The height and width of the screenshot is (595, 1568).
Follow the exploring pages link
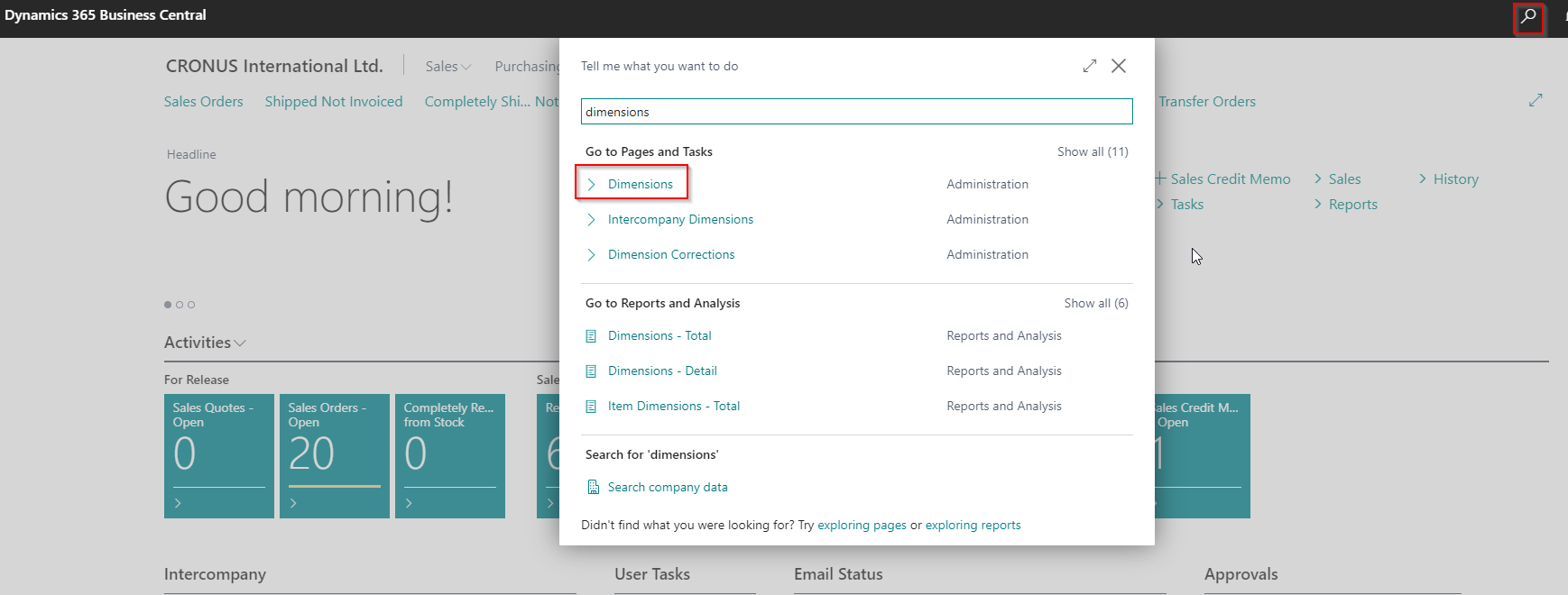(862, 525)
